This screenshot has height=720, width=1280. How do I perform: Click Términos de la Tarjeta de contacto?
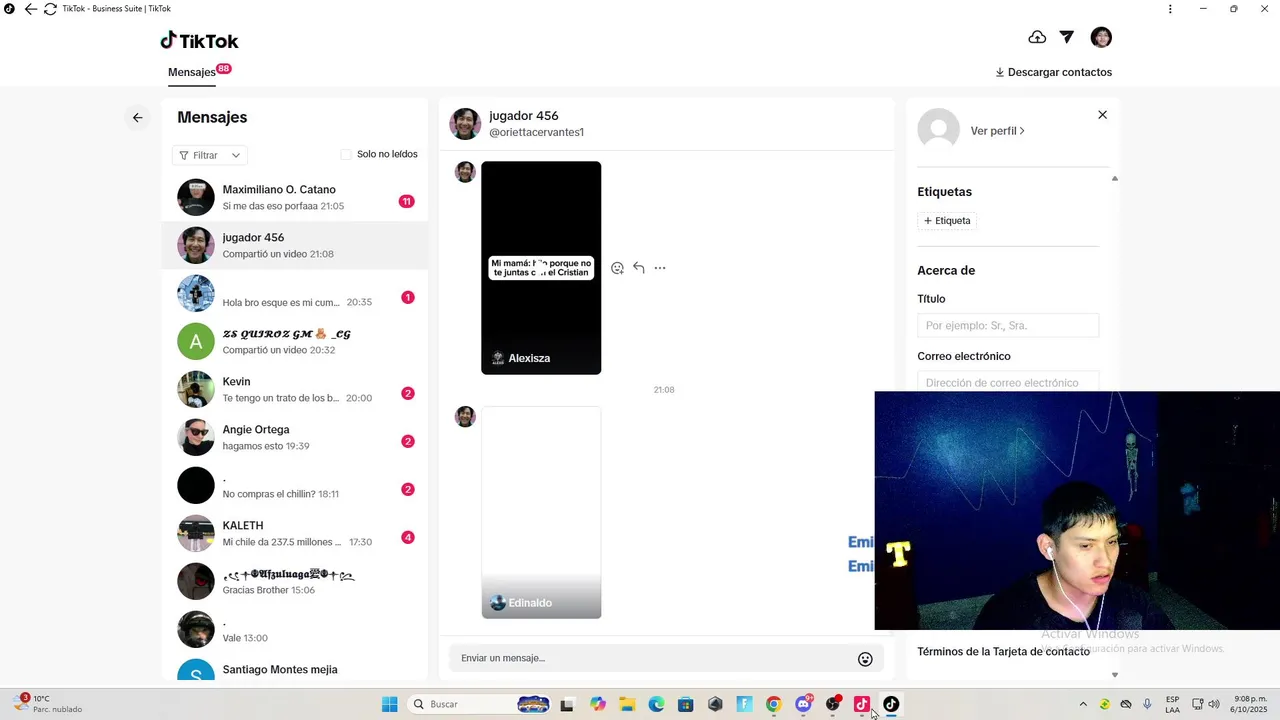click(x=1003, y=651)
